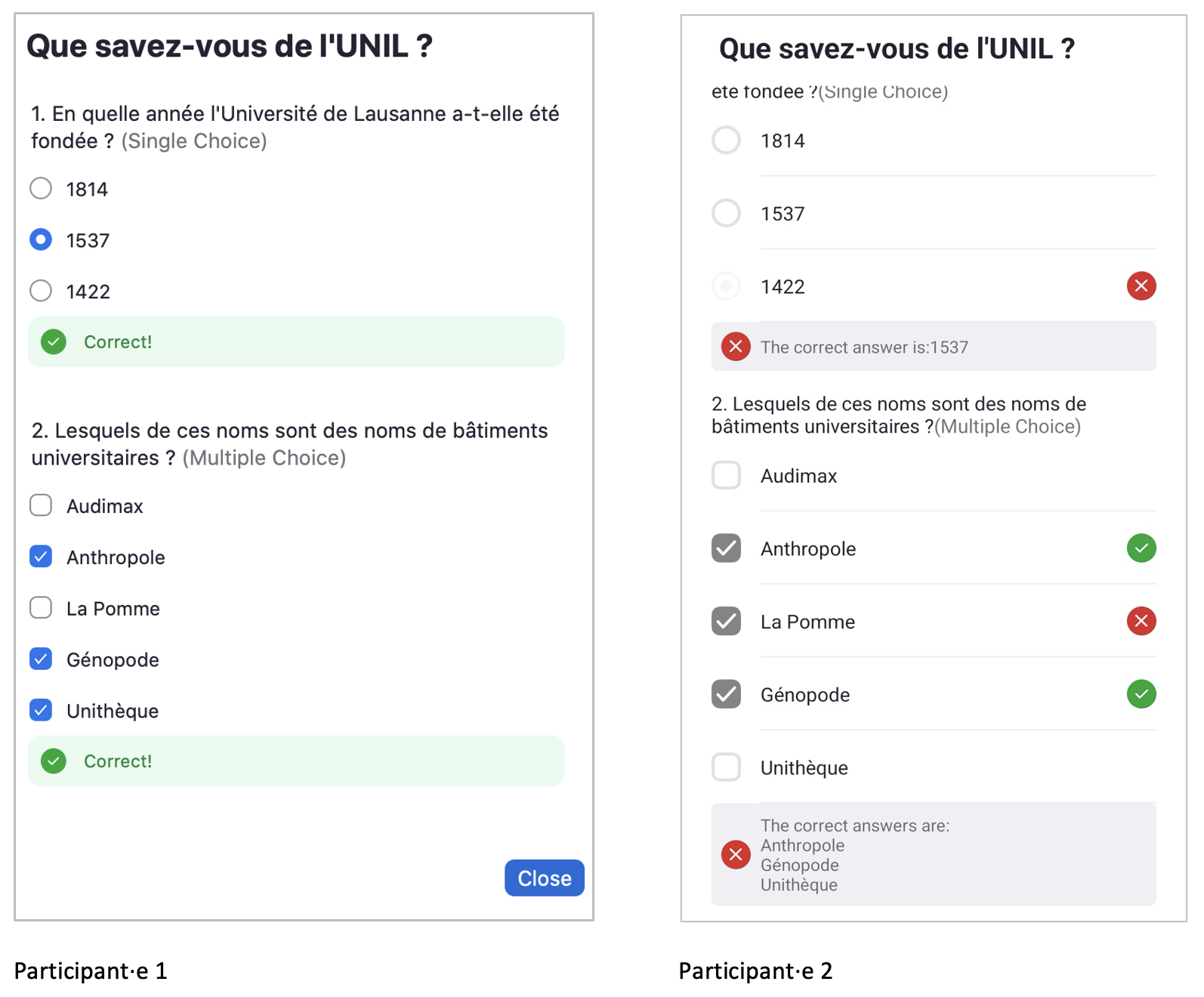Screen dimensions: 1204x997
Task: Uncheck blue Unithèque checkbox in left quiz
Action: 41,710
